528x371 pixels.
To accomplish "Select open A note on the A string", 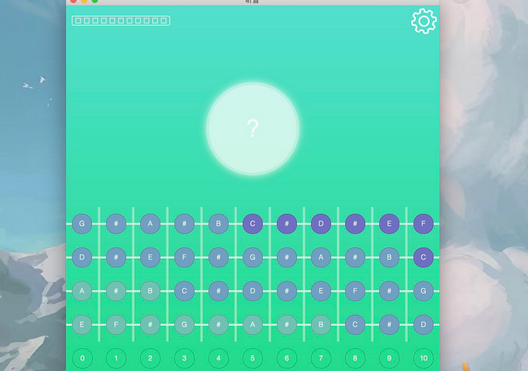I will [82, 291].
